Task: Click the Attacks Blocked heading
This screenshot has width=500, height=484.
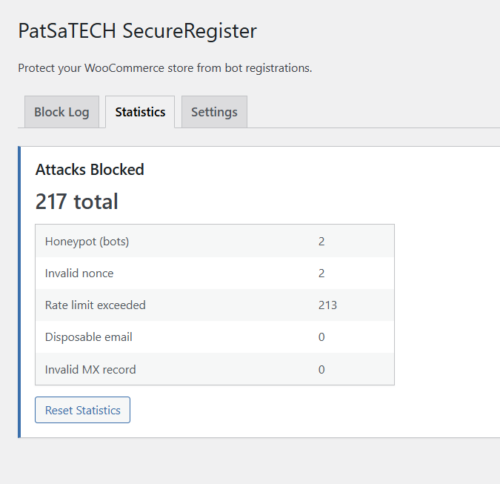Action: click(90, 169)
